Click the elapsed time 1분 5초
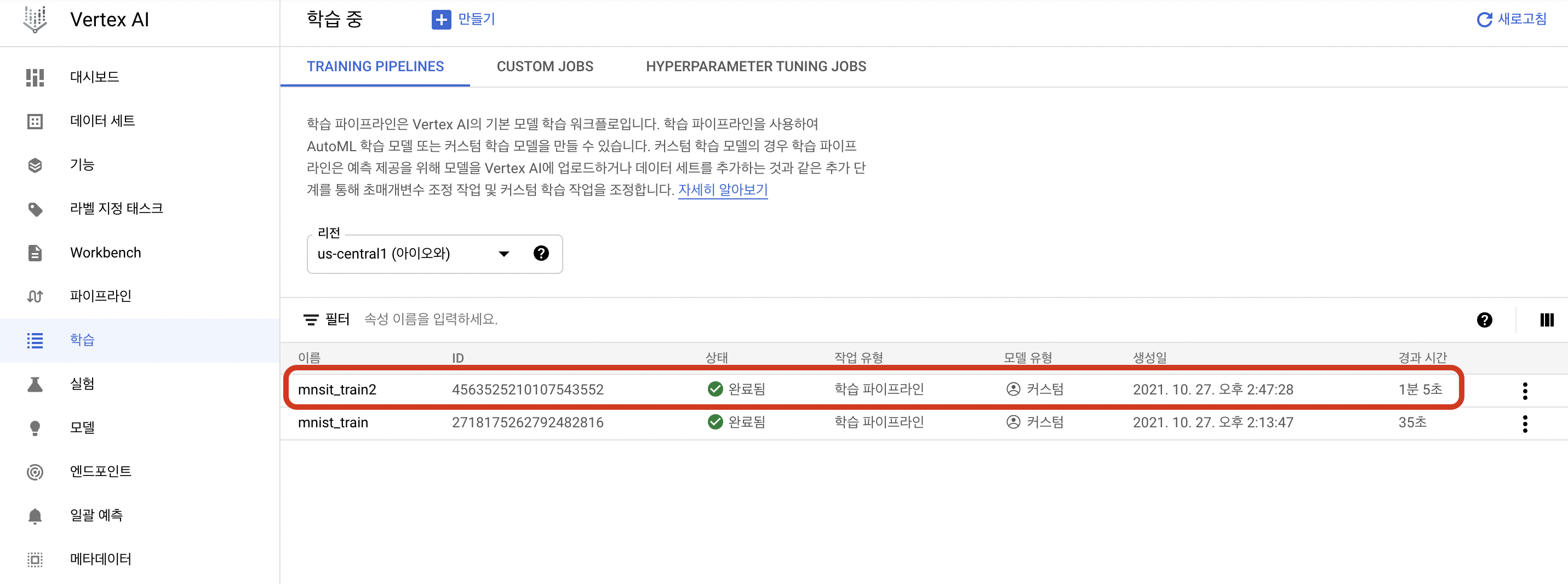The width and height of the screenshot is (1568, 584). pos(1420,390)
